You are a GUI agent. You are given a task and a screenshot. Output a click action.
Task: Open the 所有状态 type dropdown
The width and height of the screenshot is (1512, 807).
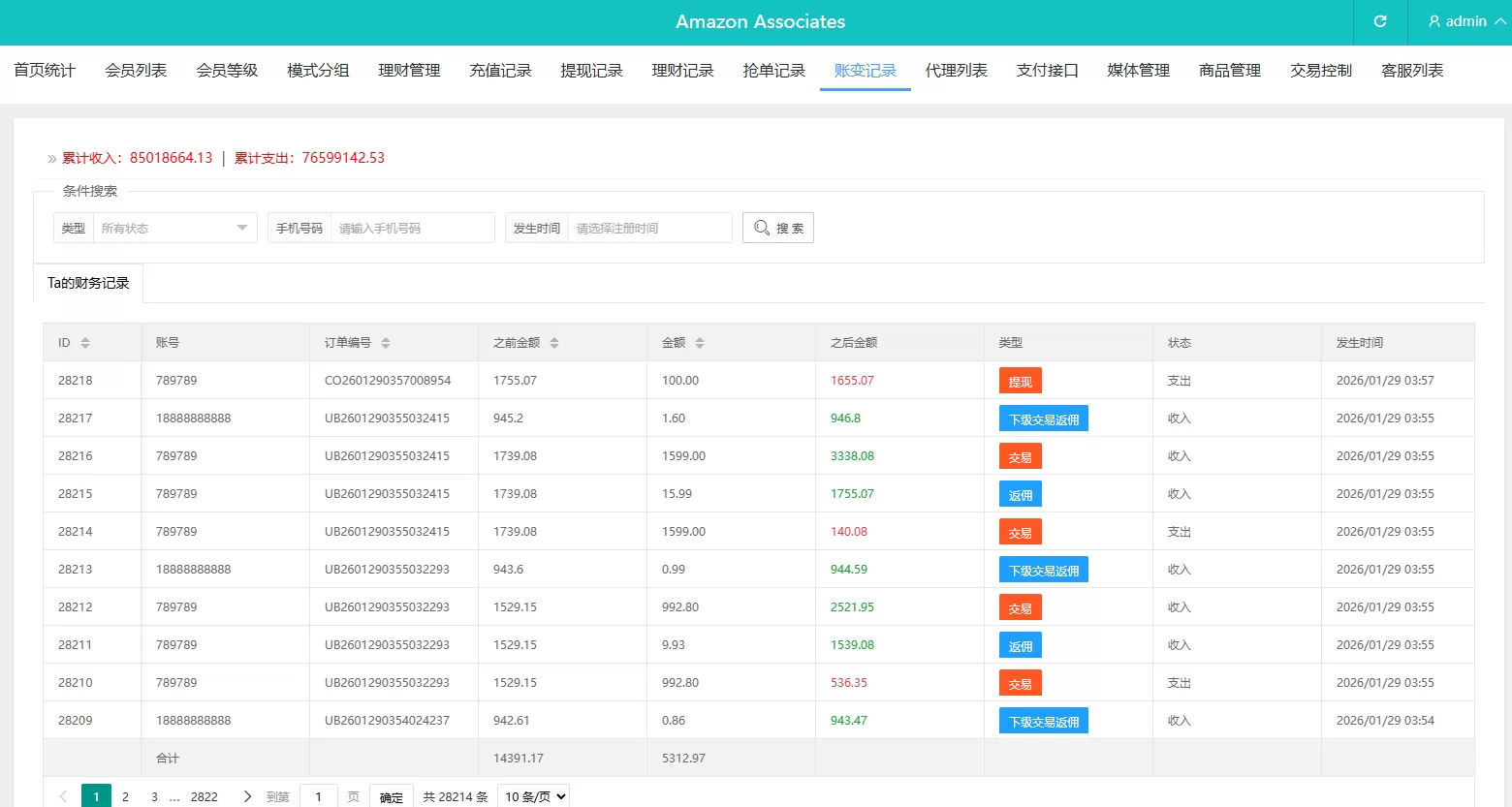pos(174,227)
